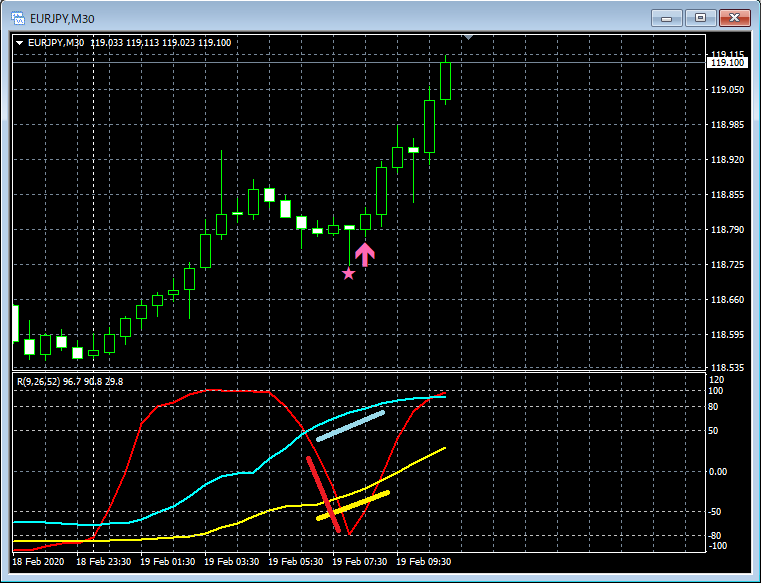Click the 19 Feb 09:30 time label
Screen dimensions: 761x583
point(424,562)
